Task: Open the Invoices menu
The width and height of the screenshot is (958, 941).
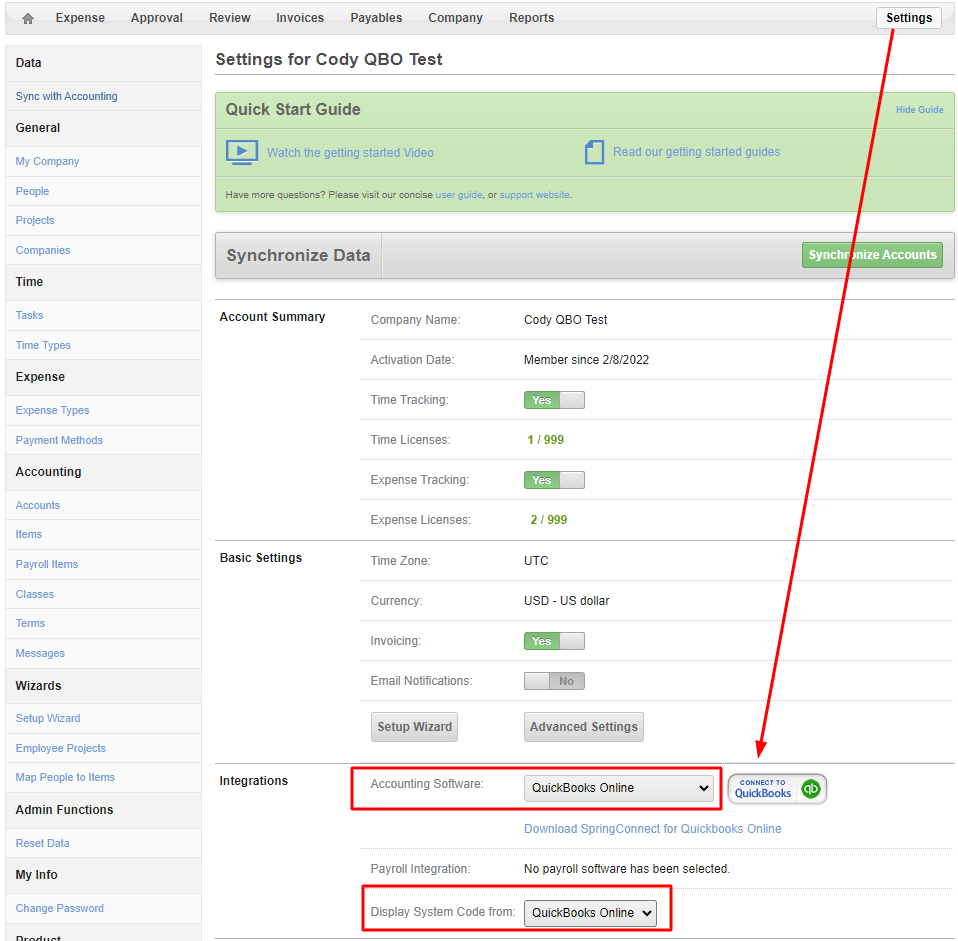Action: [x=300, y=18]
